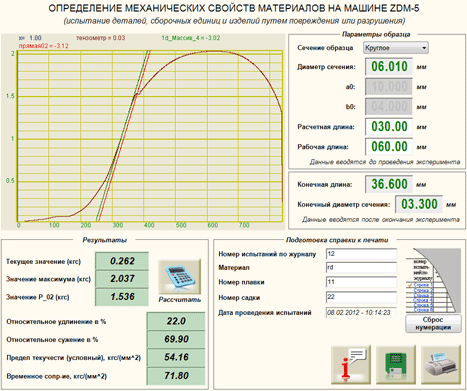Select the Текущее значение readout 0.262
This screenshot has width=467, height=391.
click(122, 261)
